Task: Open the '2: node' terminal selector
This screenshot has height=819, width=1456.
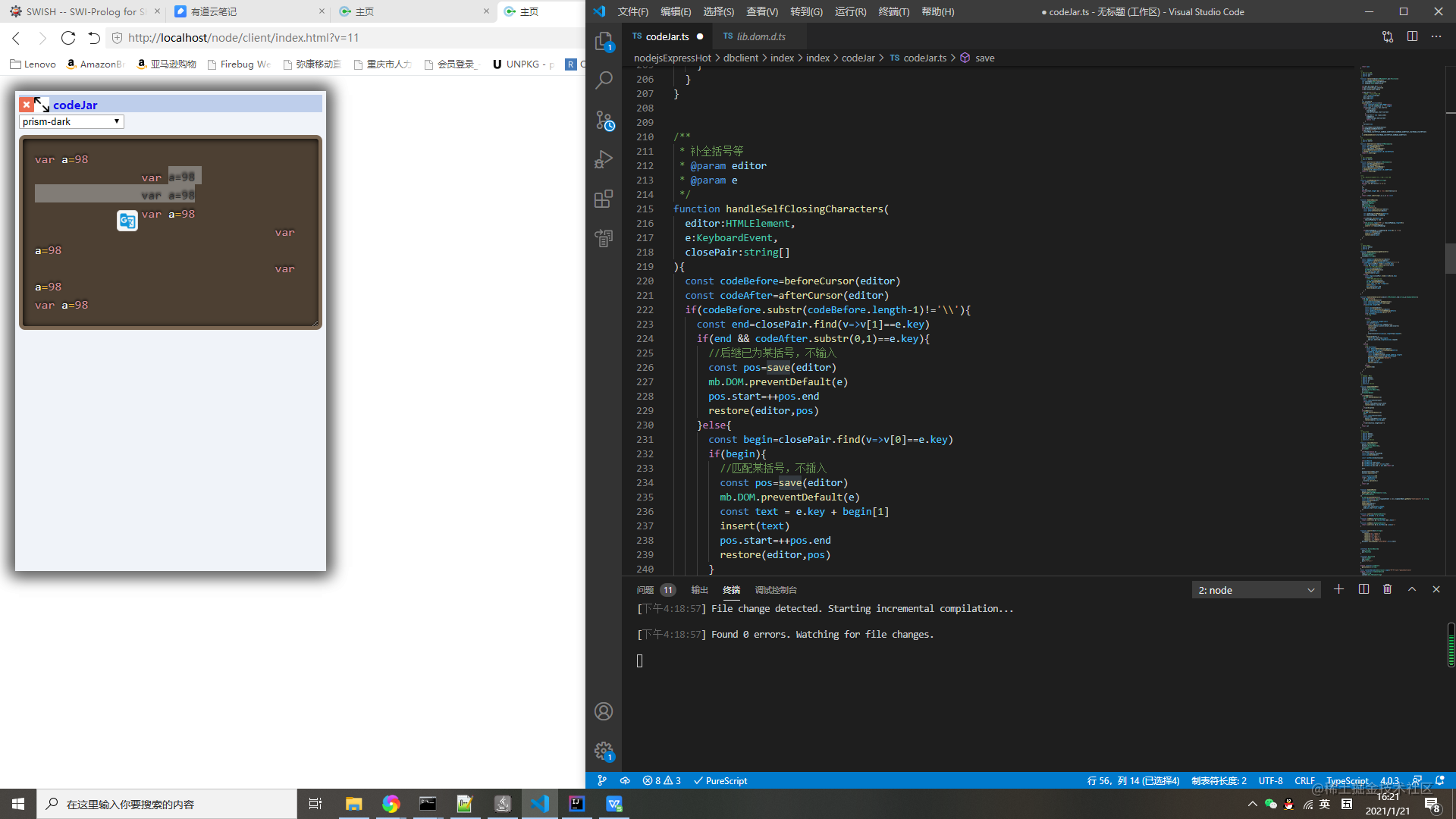Action: (1256, 590)
